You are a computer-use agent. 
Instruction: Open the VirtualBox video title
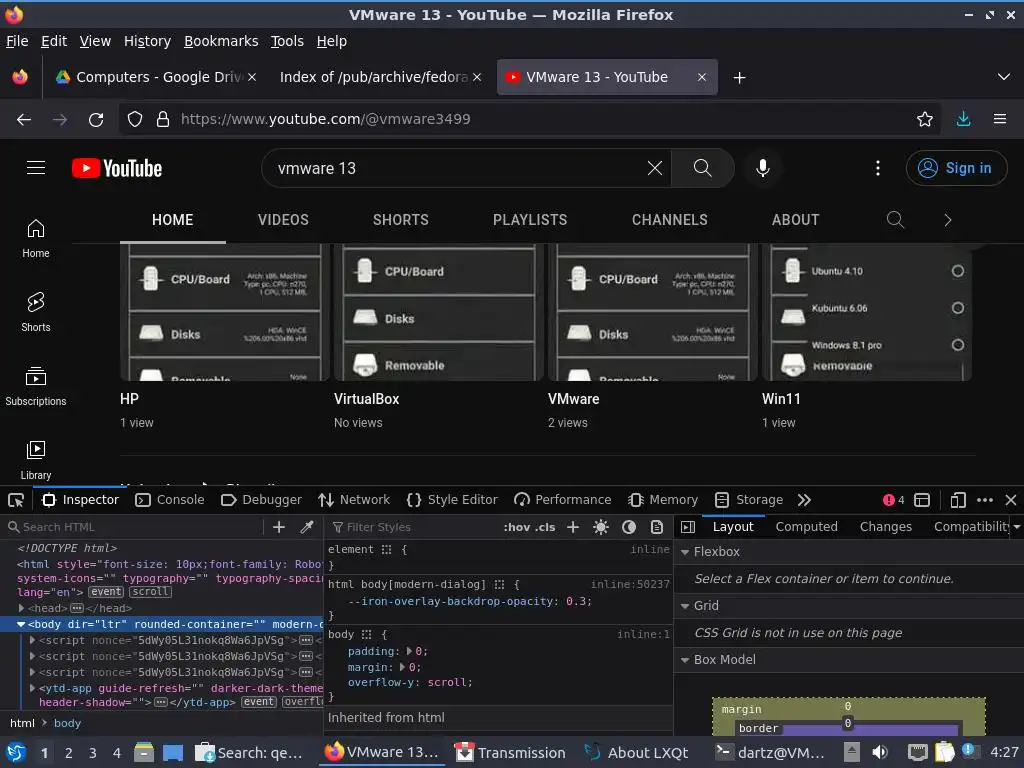(366, 399)
